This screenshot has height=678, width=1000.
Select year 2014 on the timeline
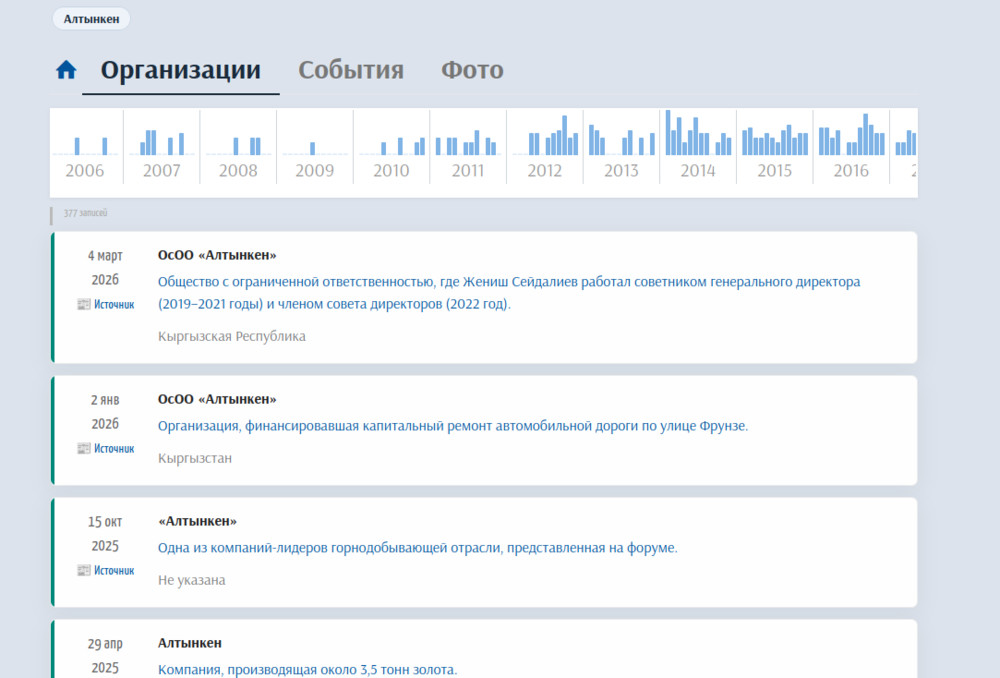click(x=697, y=171)
